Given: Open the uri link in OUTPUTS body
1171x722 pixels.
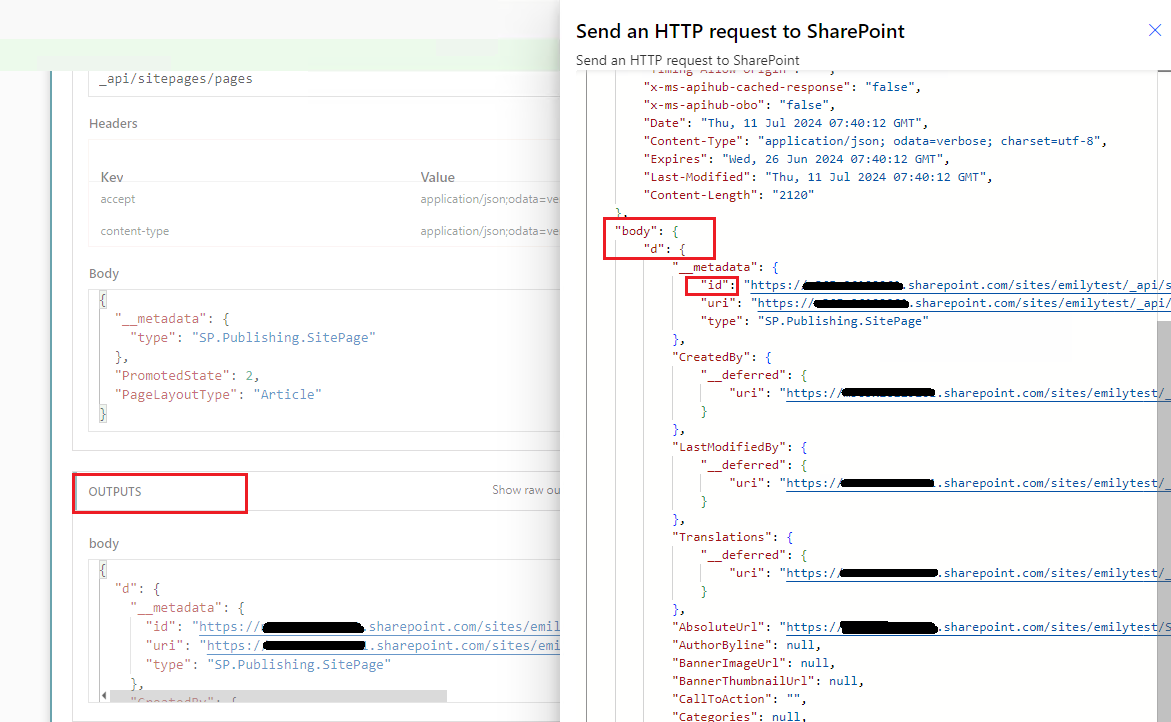Looking at the screenshot, I should 382,645.
